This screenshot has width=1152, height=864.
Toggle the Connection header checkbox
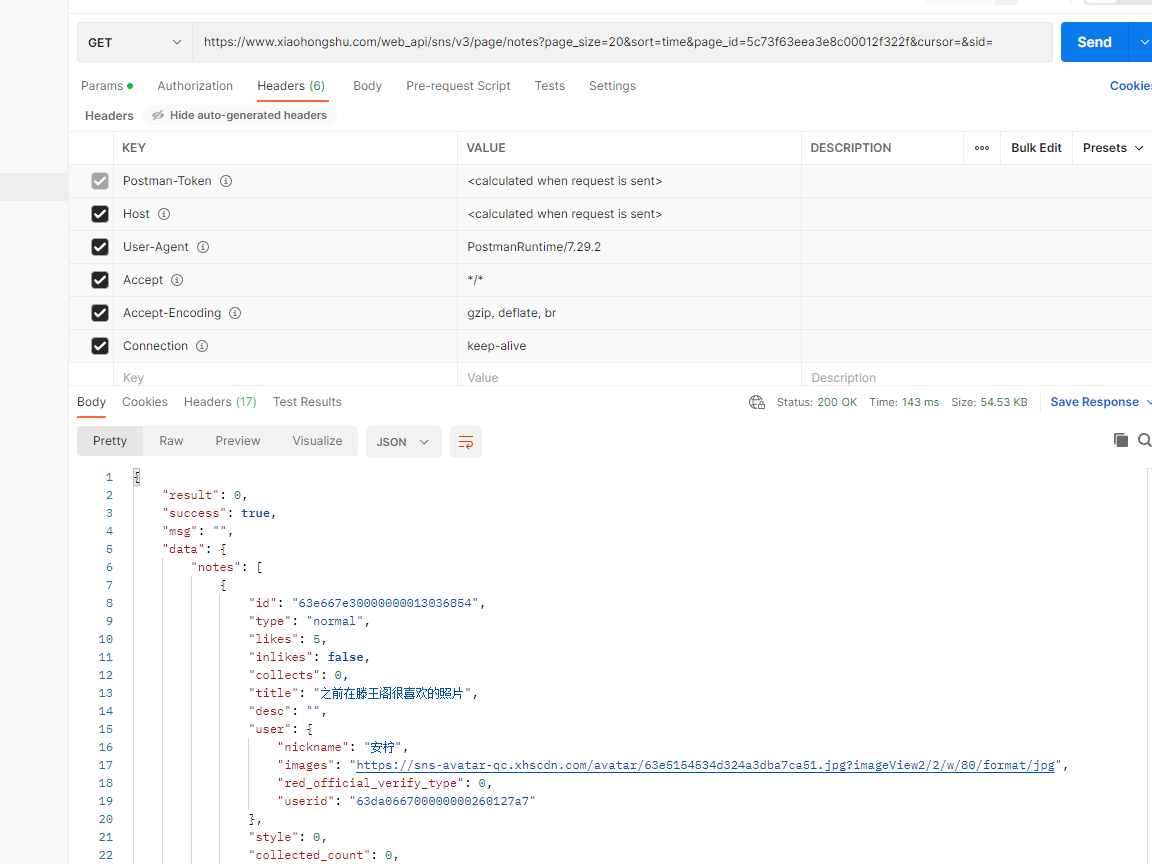pyautogui.click(x=100, y=346)
